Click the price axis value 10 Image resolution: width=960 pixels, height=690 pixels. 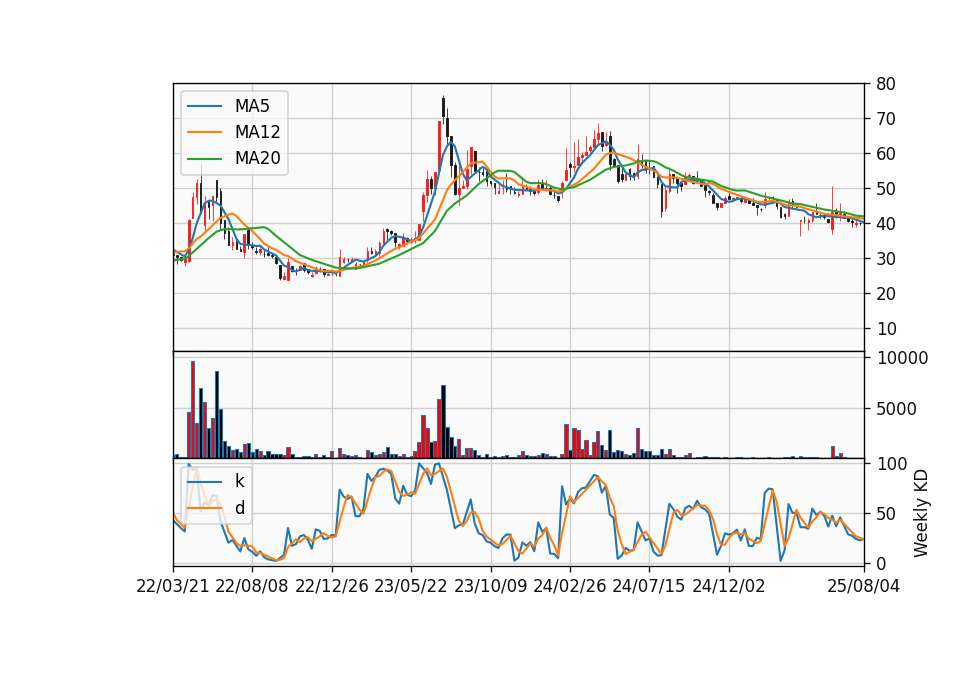point(886,329)
